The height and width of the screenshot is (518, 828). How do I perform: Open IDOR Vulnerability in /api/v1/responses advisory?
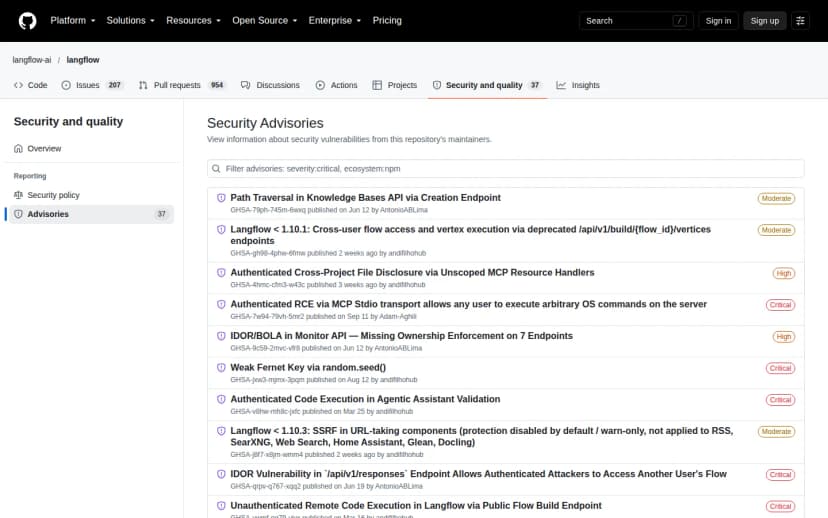coord(478,474)
